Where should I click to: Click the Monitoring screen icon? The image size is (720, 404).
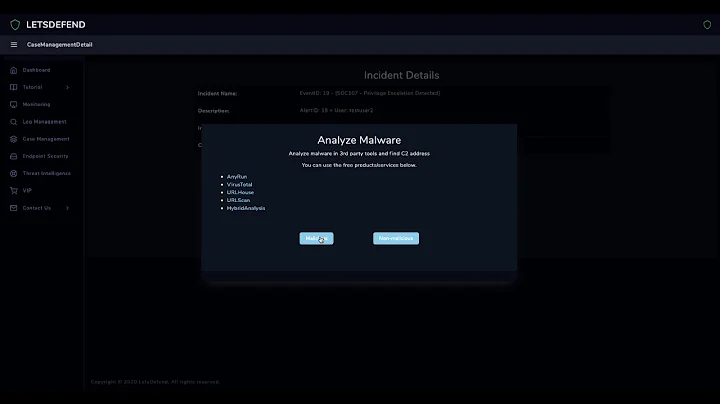pyautogui.click(x=13, y=105)
